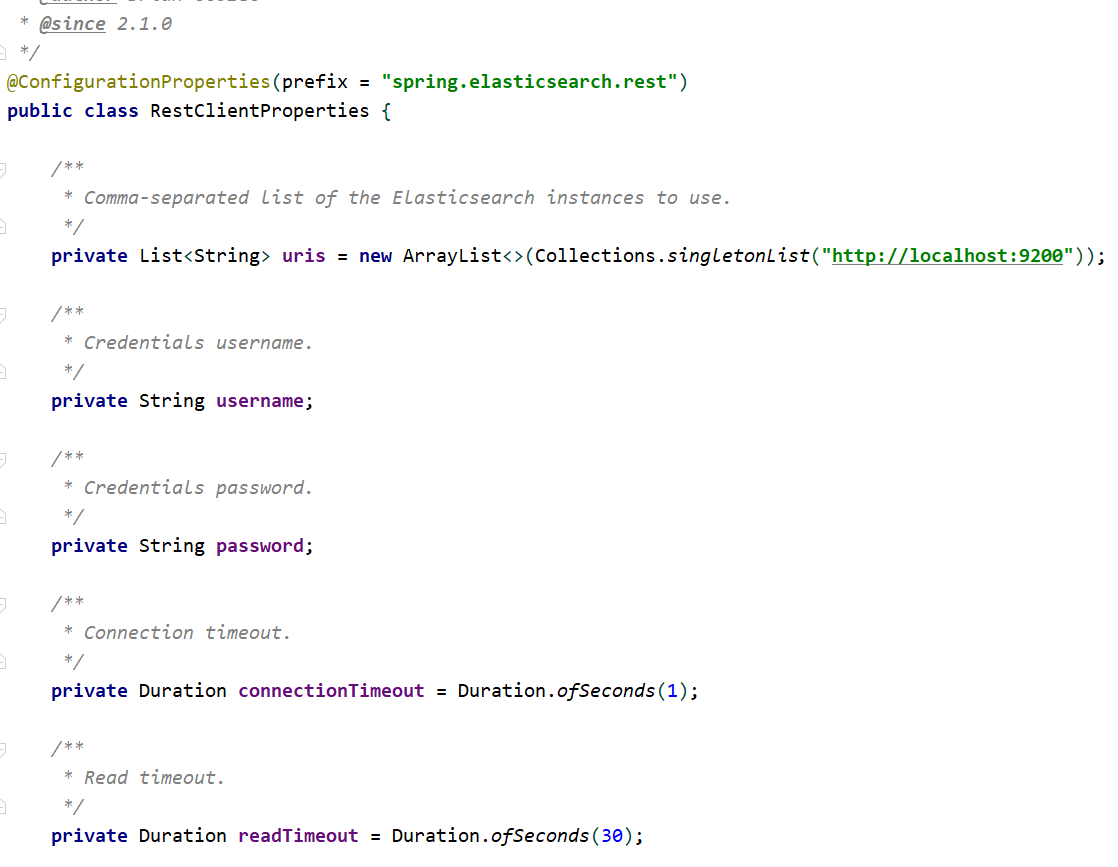Click the 'Comma-separated list' comment line

click(407, 198)
